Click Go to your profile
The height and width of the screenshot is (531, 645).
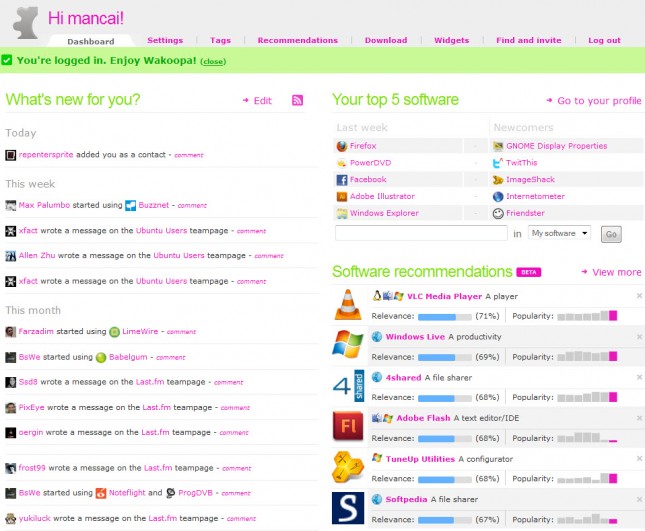pyautogui.click(x=599, y=101)
